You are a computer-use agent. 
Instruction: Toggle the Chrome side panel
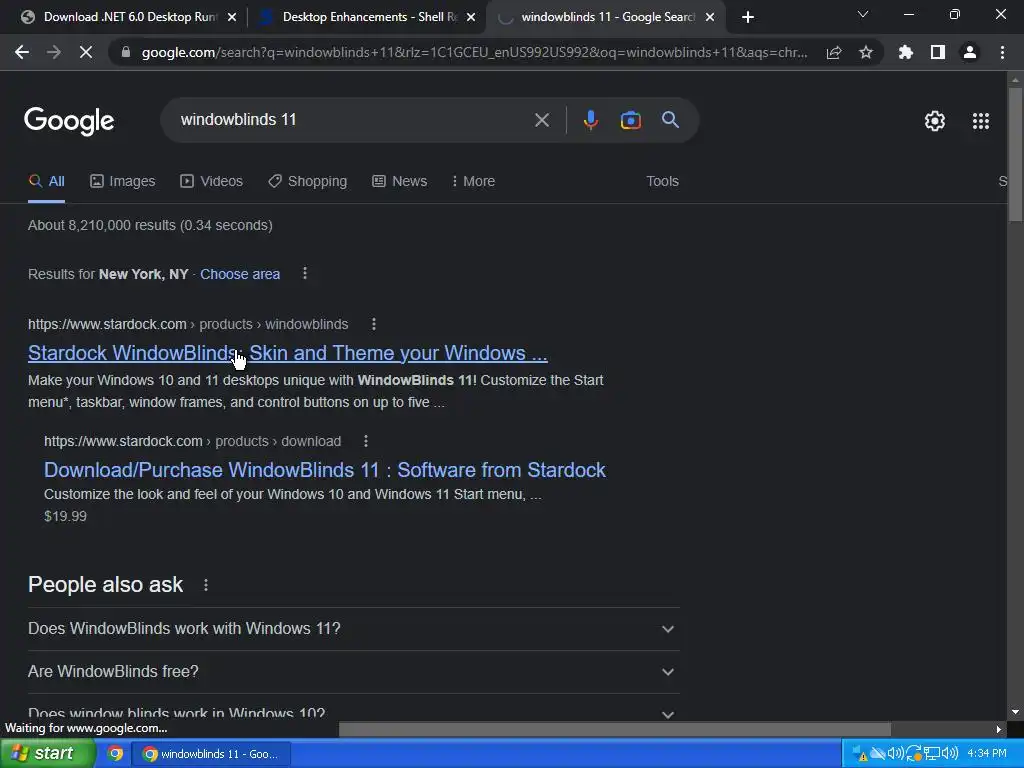point(938,52)
